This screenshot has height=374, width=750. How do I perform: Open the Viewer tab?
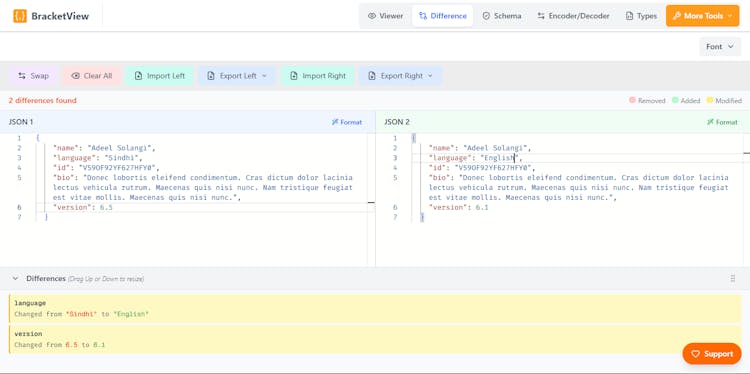(x=386, y=16)
